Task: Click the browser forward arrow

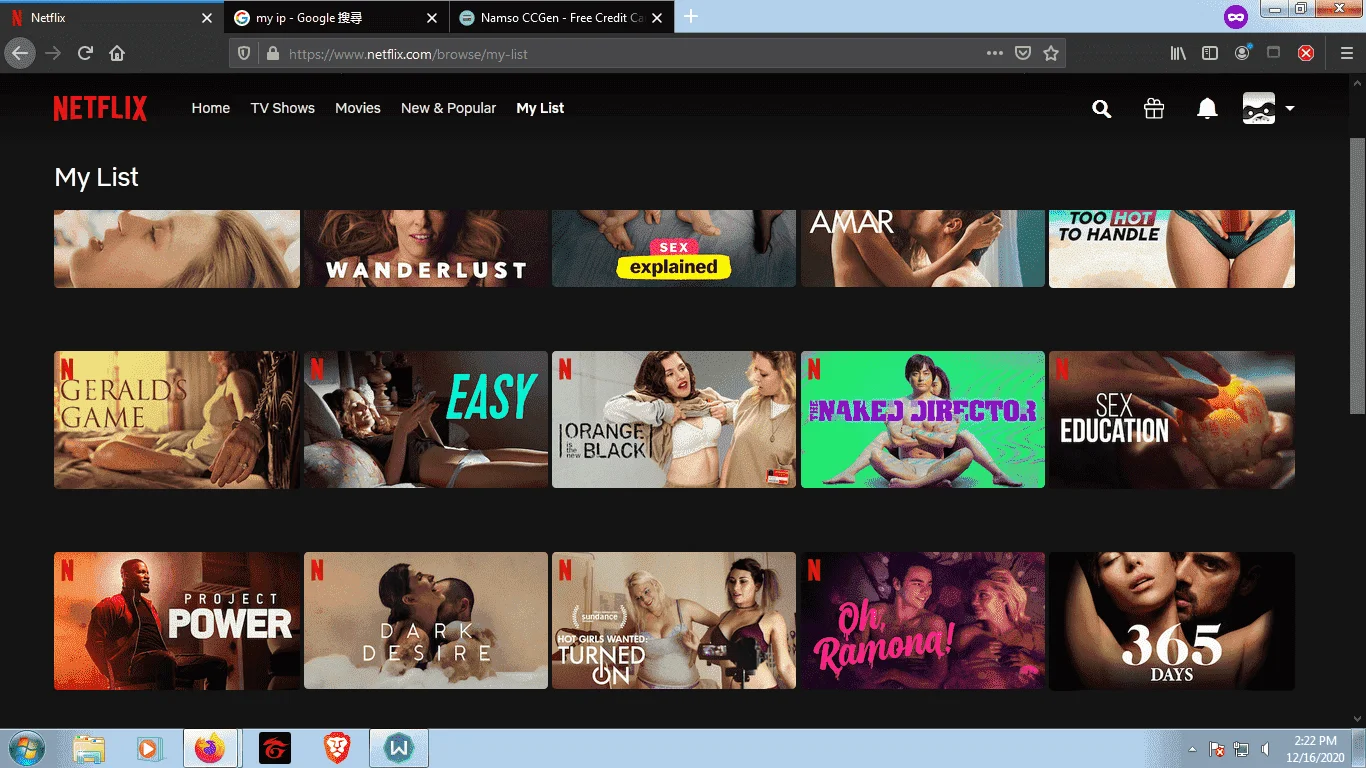Action: tap(53, 54)
